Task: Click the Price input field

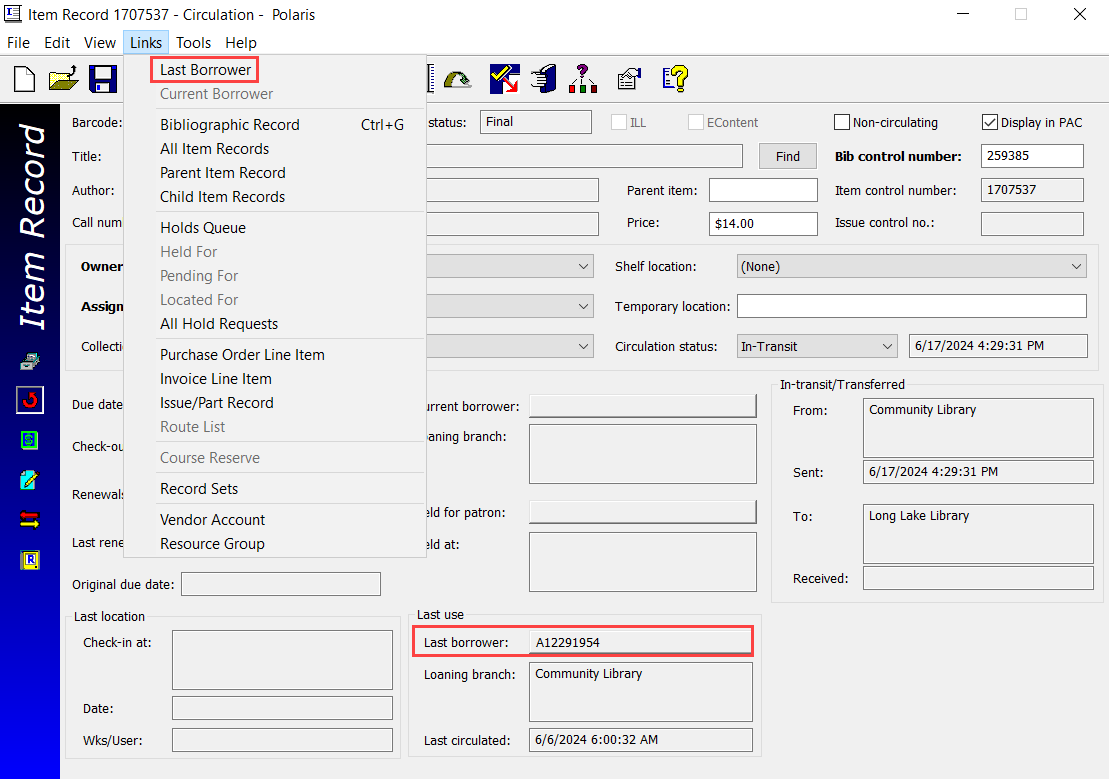Action: click(x=763, y=224)
